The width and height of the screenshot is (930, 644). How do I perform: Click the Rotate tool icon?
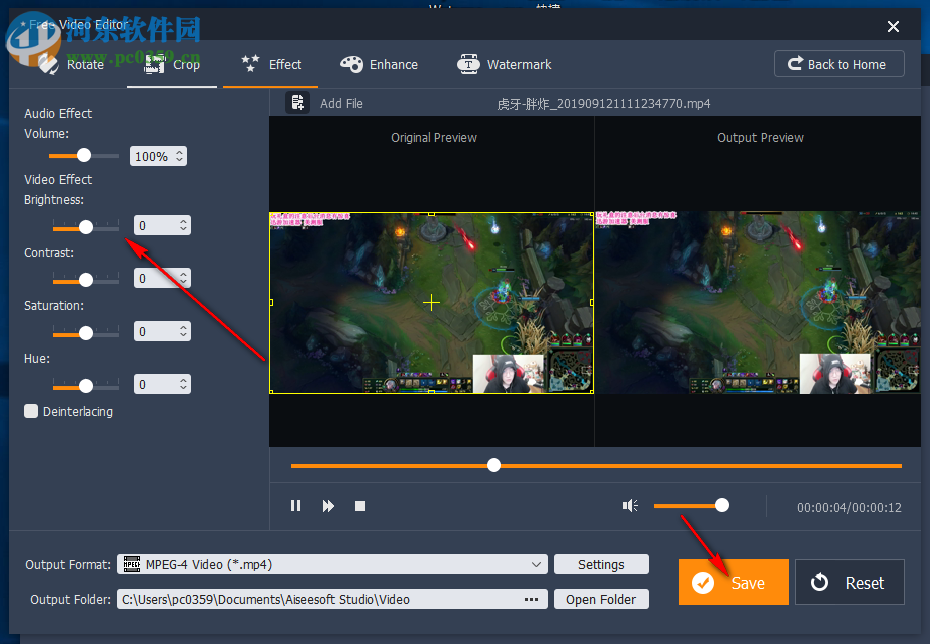[47, 64]
